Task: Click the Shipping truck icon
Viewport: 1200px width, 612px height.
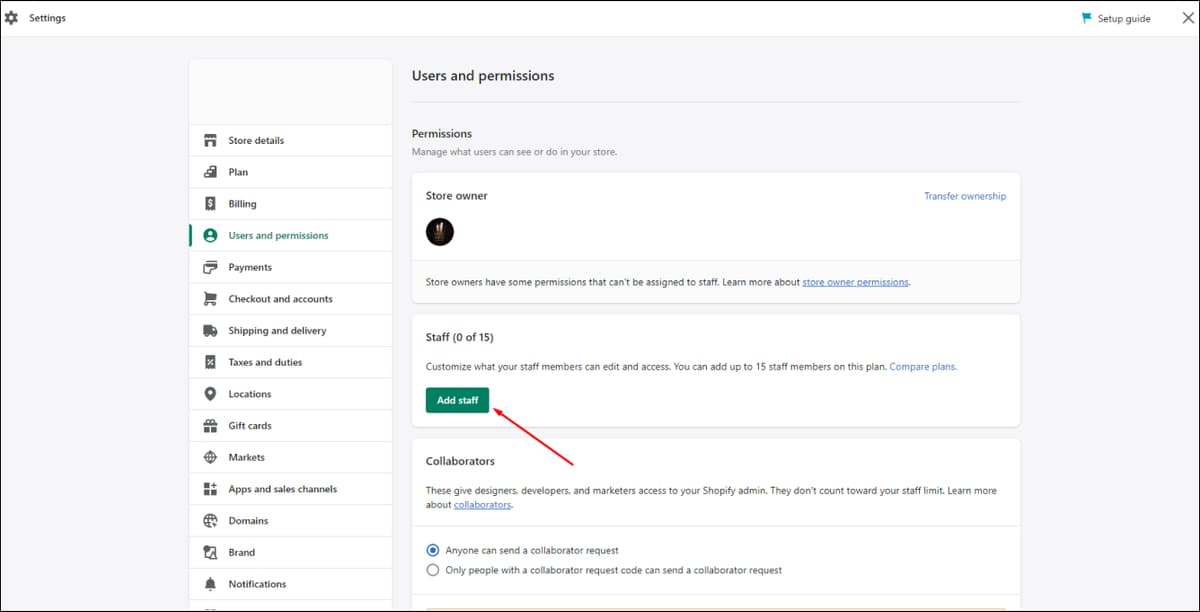Action: [210, 331]
